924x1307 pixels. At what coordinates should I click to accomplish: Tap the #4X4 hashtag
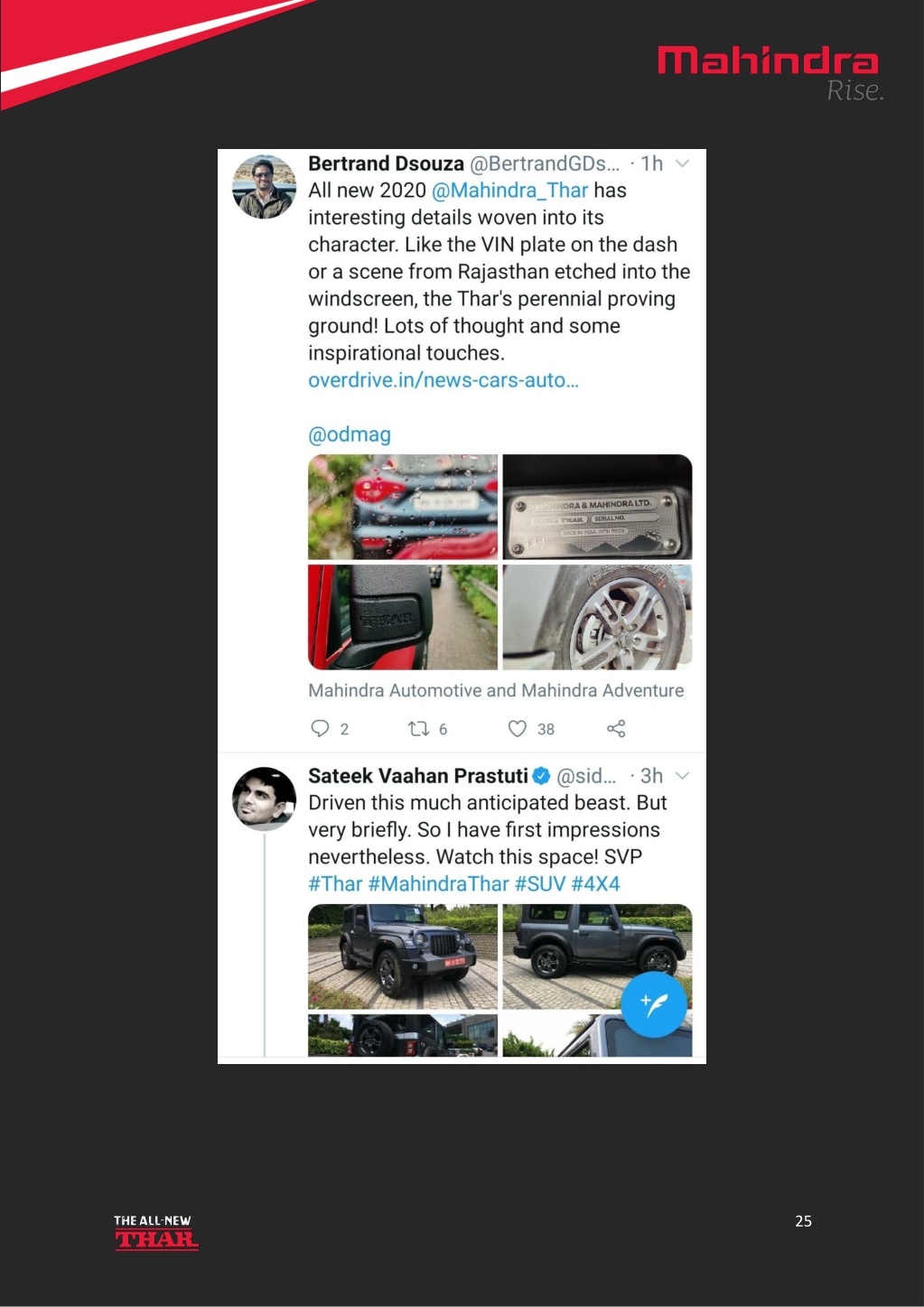point(595,884)
